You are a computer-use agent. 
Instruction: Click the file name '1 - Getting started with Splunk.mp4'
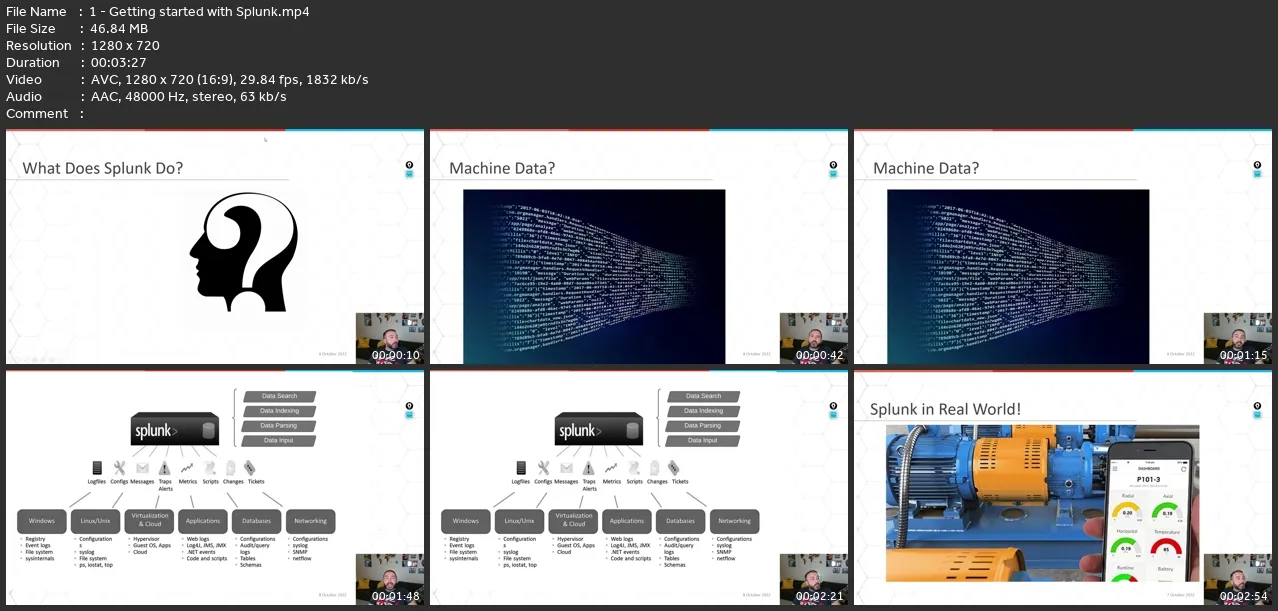pos(199,12)
